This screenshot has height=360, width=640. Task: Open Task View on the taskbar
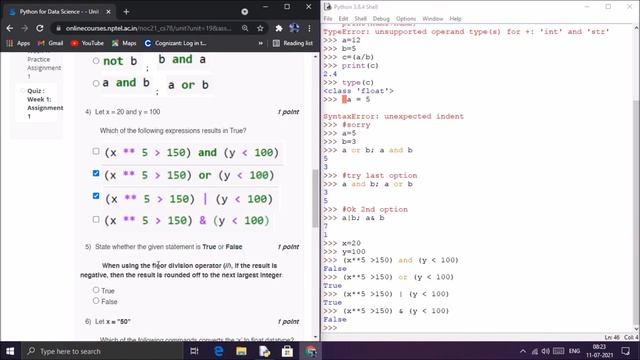(194, 351)
